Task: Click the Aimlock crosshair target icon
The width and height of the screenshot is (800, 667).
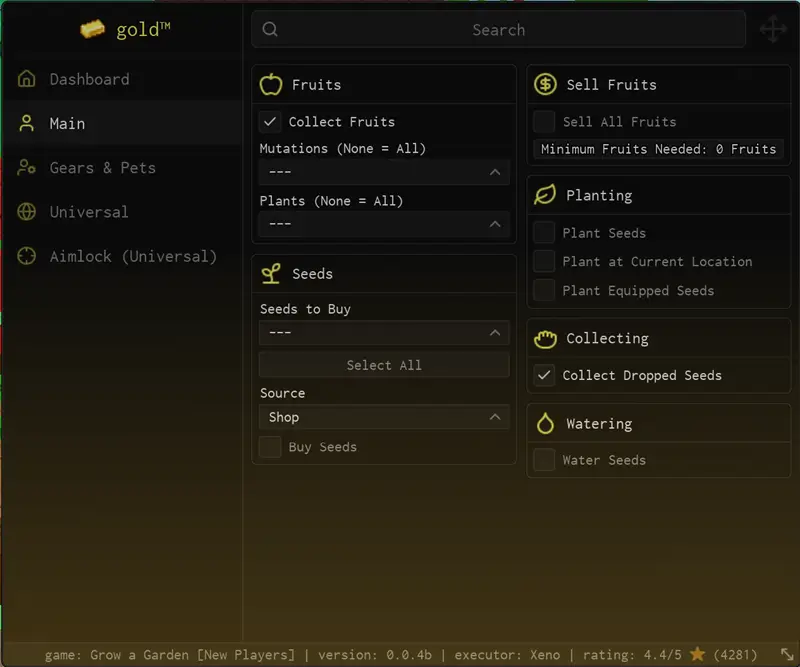Action: tap(27, 256)
